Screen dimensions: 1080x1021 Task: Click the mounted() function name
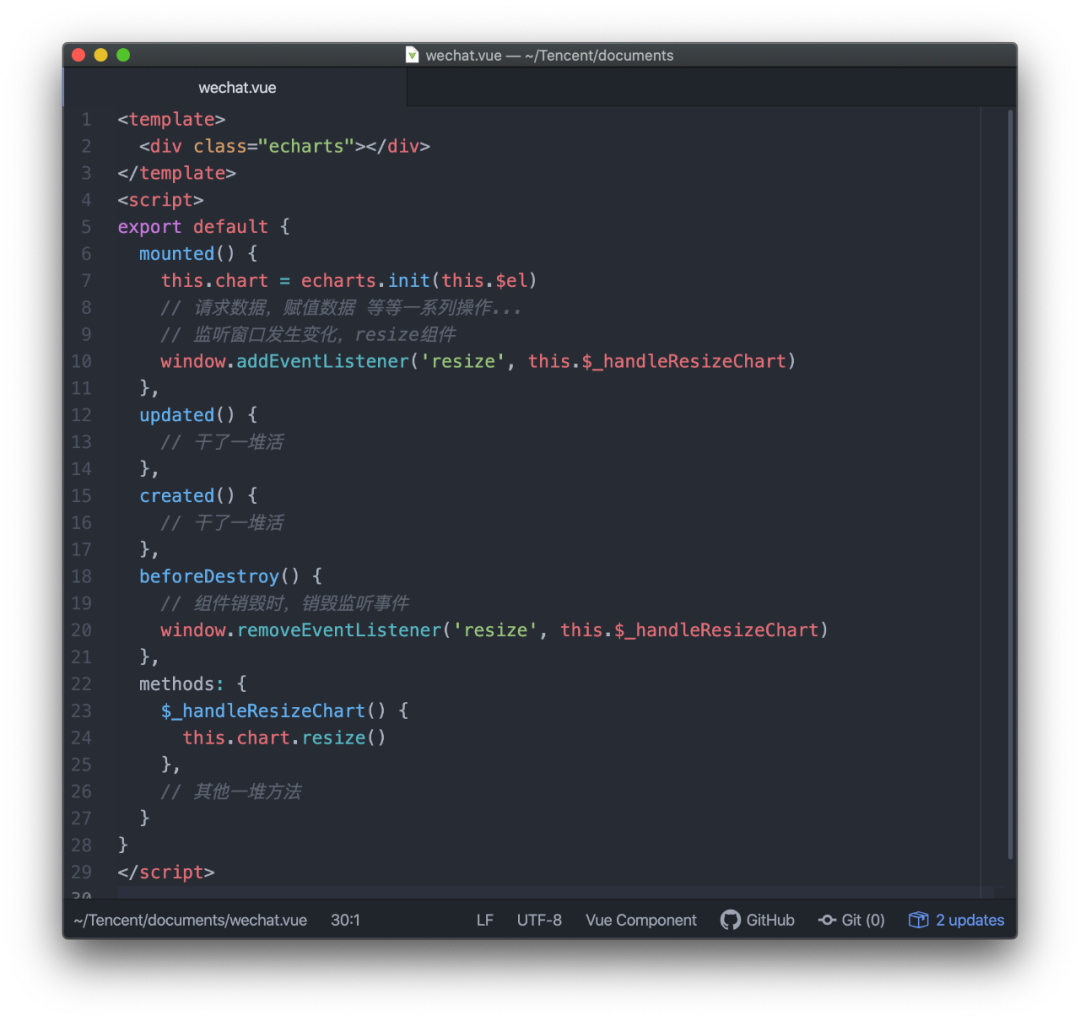177,253
